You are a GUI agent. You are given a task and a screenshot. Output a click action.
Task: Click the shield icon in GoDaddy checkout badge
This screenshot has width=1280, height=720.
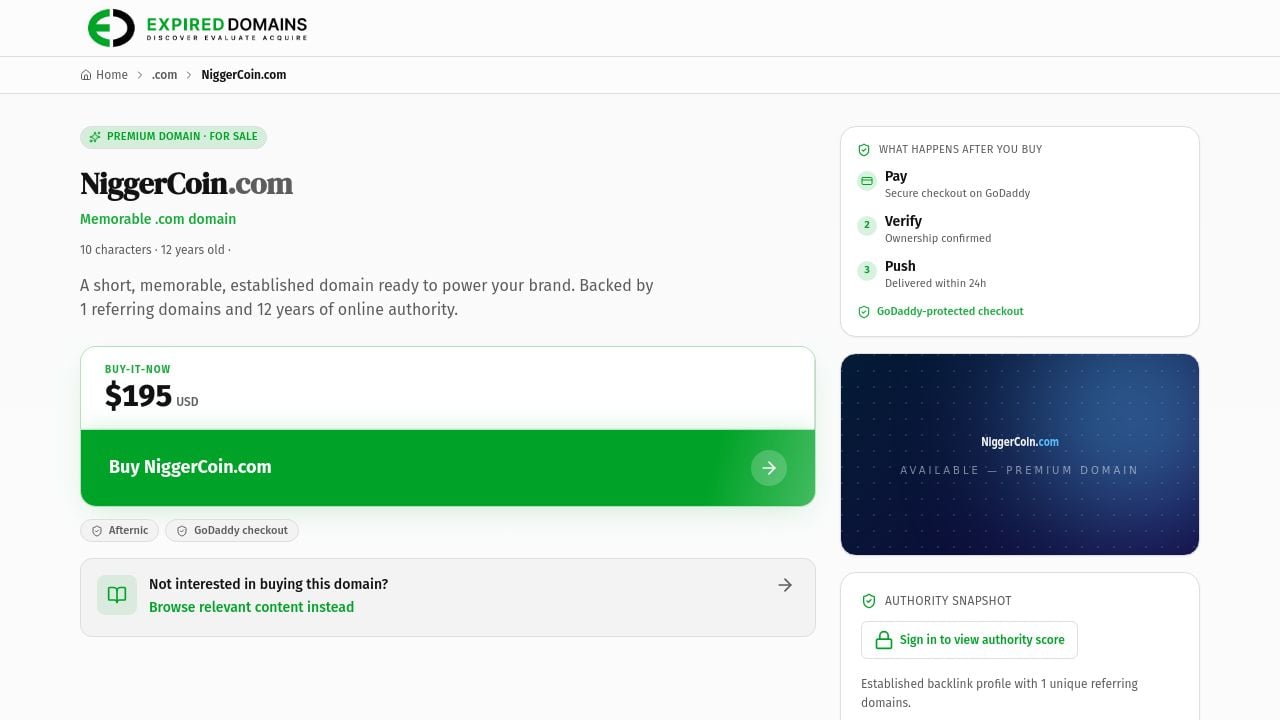(182, 531)
